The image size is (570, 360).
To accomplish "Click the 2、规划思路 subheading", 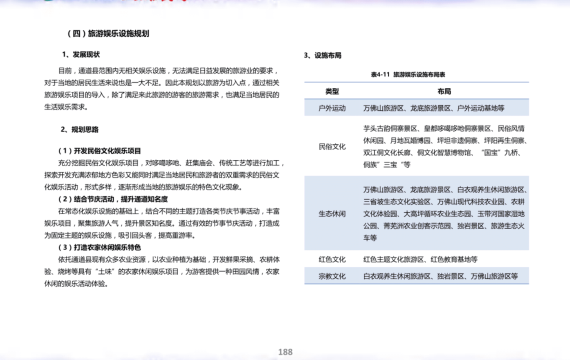I will coord(80,129).
